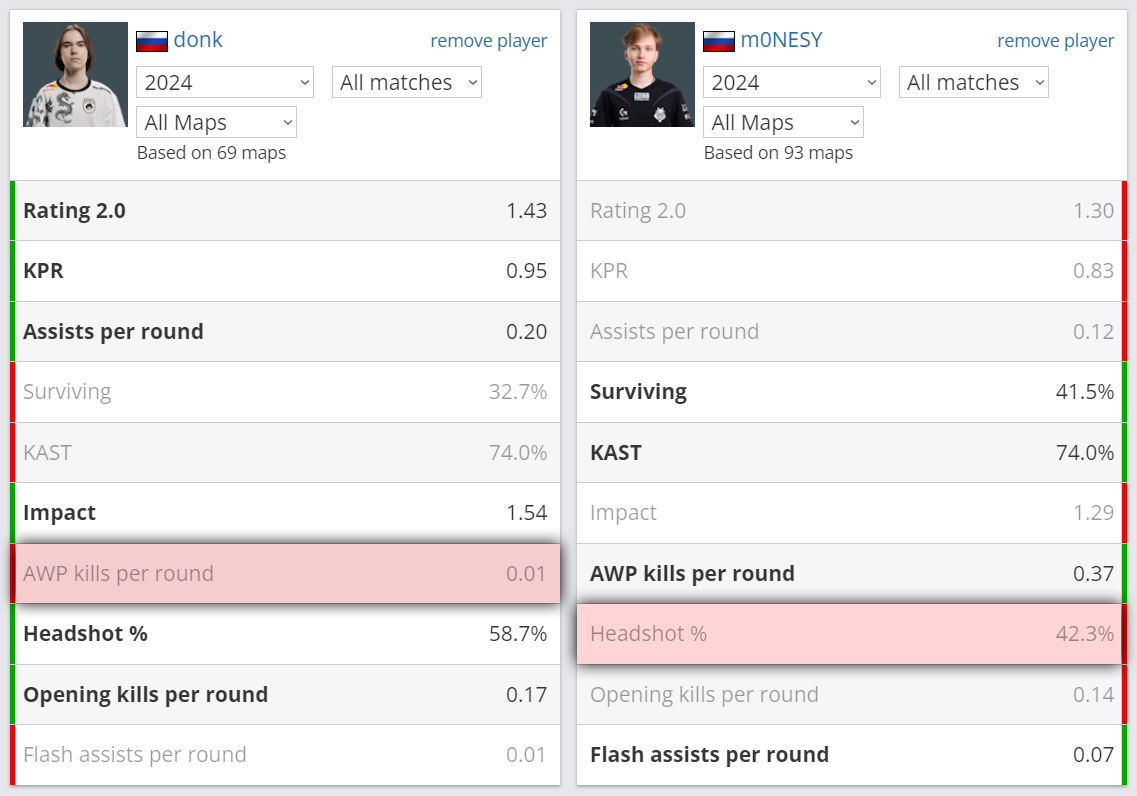Open m0NESY's player profile link
1137x796 pixels.
(782, 40)
